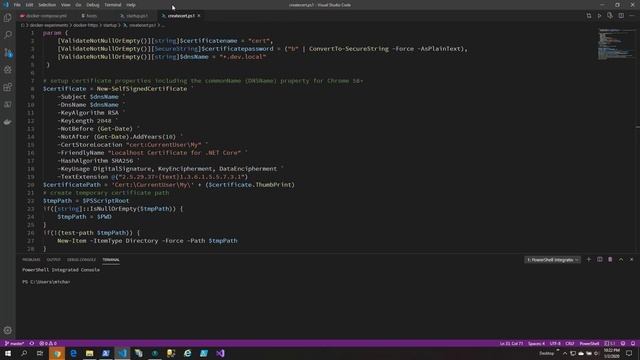
Task: Open the Go menu
Action: [x=78, y=5]
